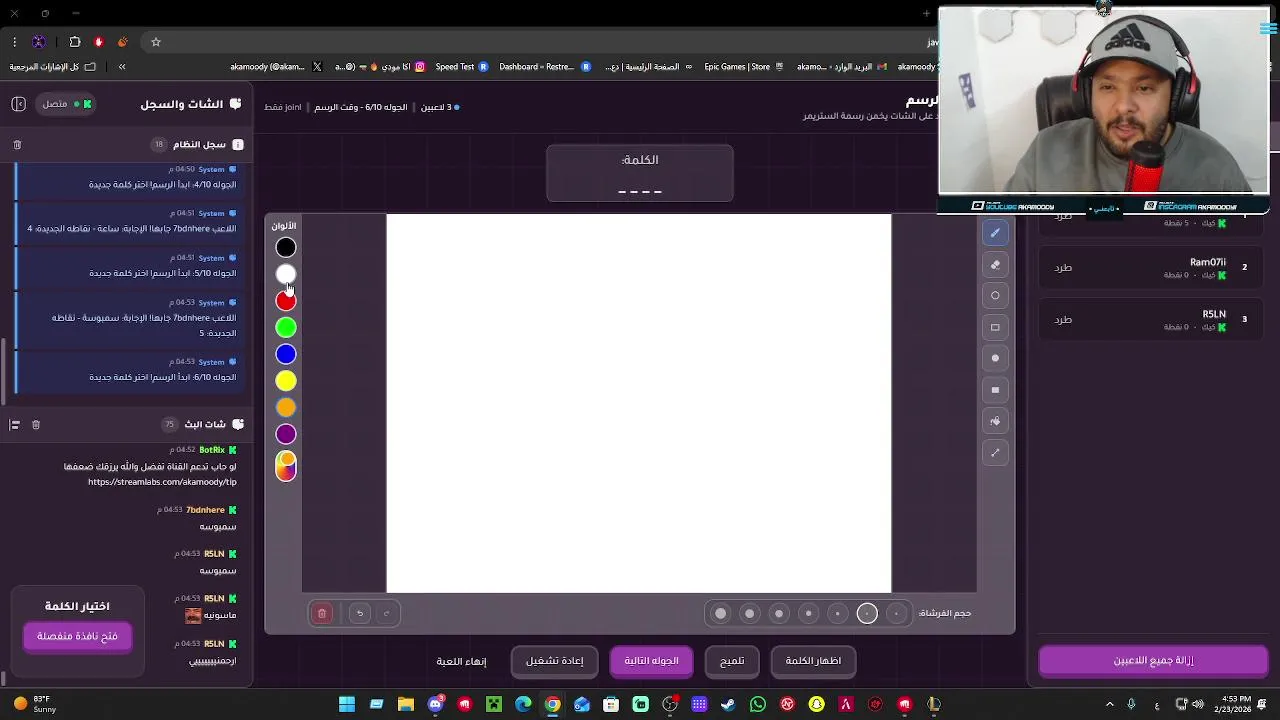Click the 'الجوله التالية' next round button
Screen dimensions: 1280x720
click(651, 661)
